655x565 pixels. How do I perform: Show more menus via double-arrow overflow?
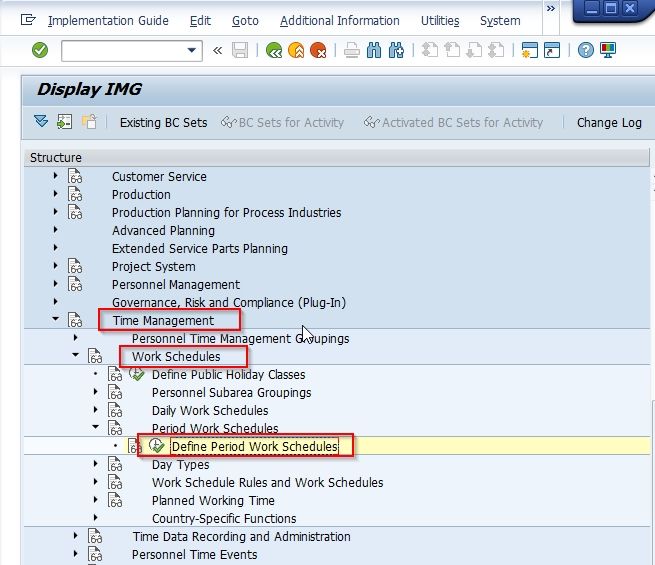[551, 8]
